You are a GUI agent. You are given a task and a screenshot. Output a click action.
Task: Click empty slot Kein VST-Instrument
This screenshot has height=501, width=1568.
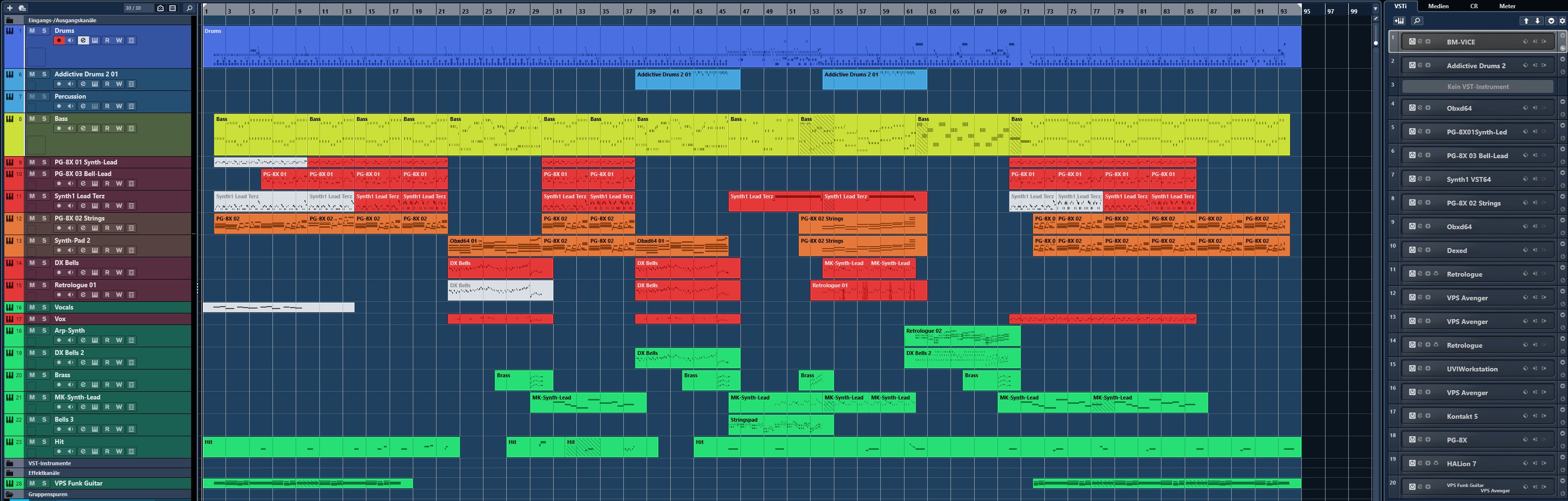pos(1478,87)
